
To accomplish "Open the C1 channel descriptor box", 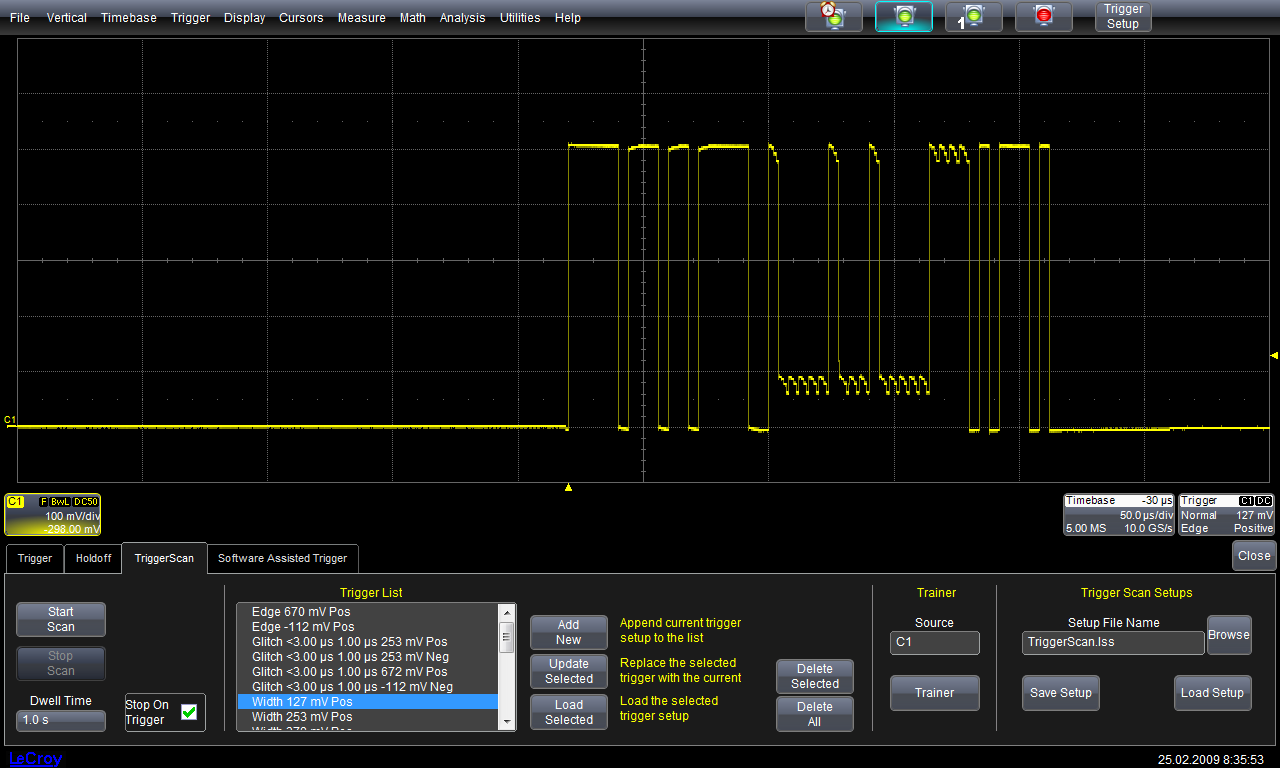I will pos(52,514).
